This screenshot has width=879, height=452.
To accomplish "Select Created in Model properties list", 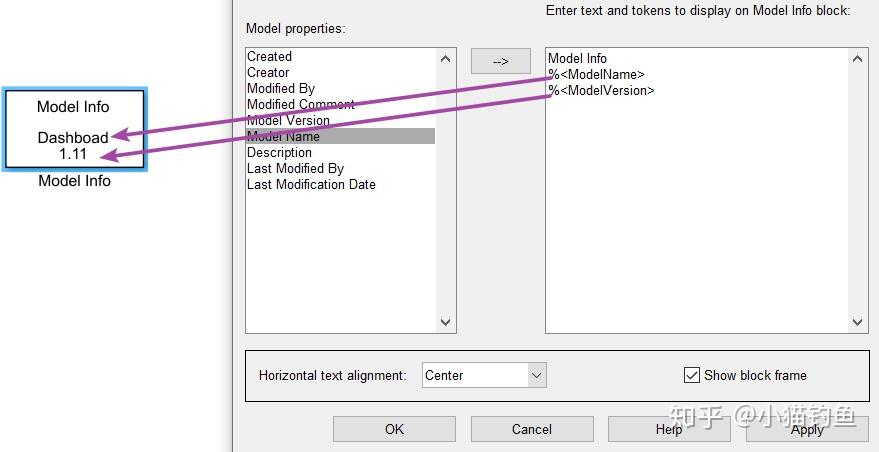I will pyautogui.click(x=270, y=57).
